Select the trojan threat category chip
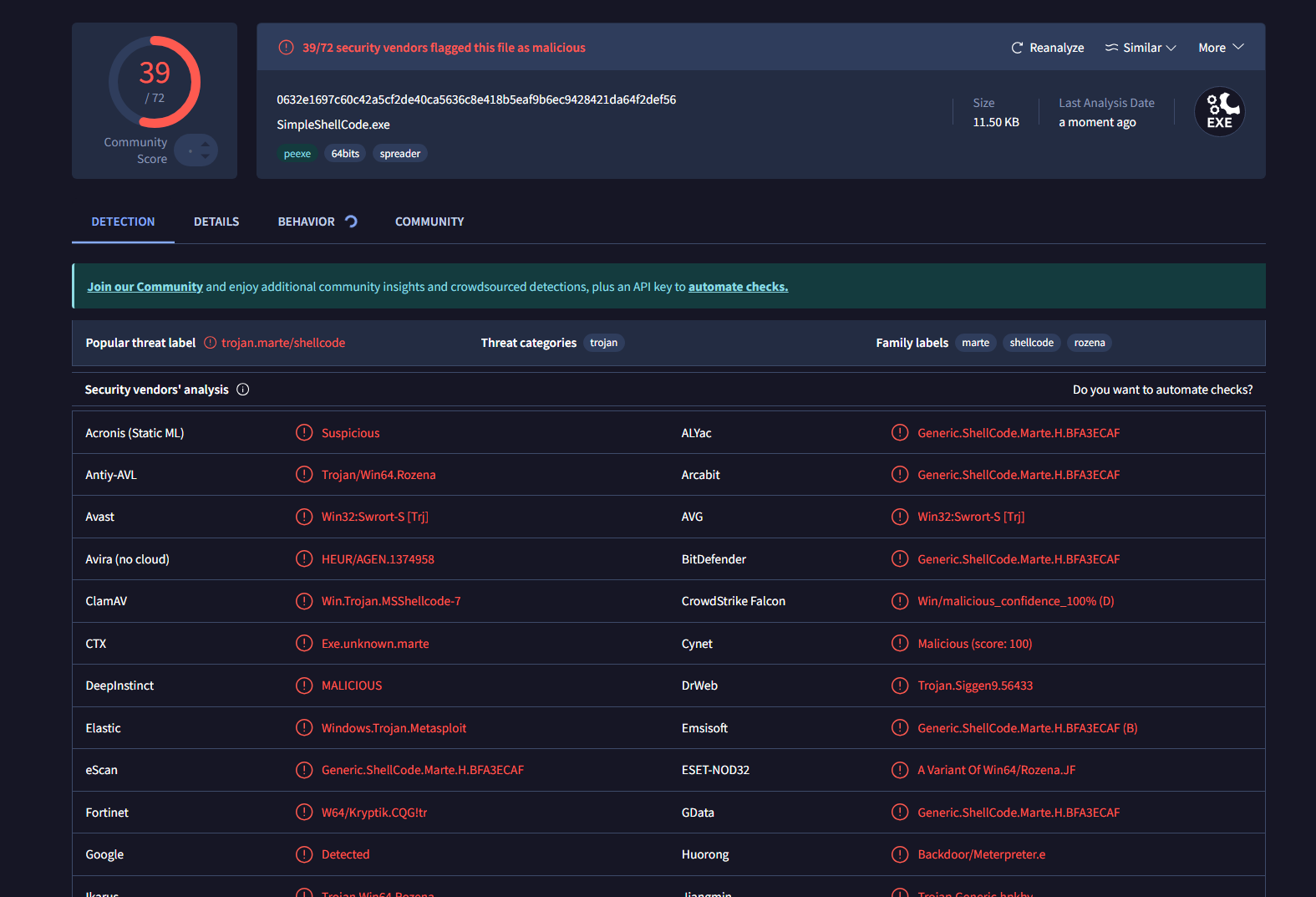The width and height of the screenshot is (1316, 897). 603,343
